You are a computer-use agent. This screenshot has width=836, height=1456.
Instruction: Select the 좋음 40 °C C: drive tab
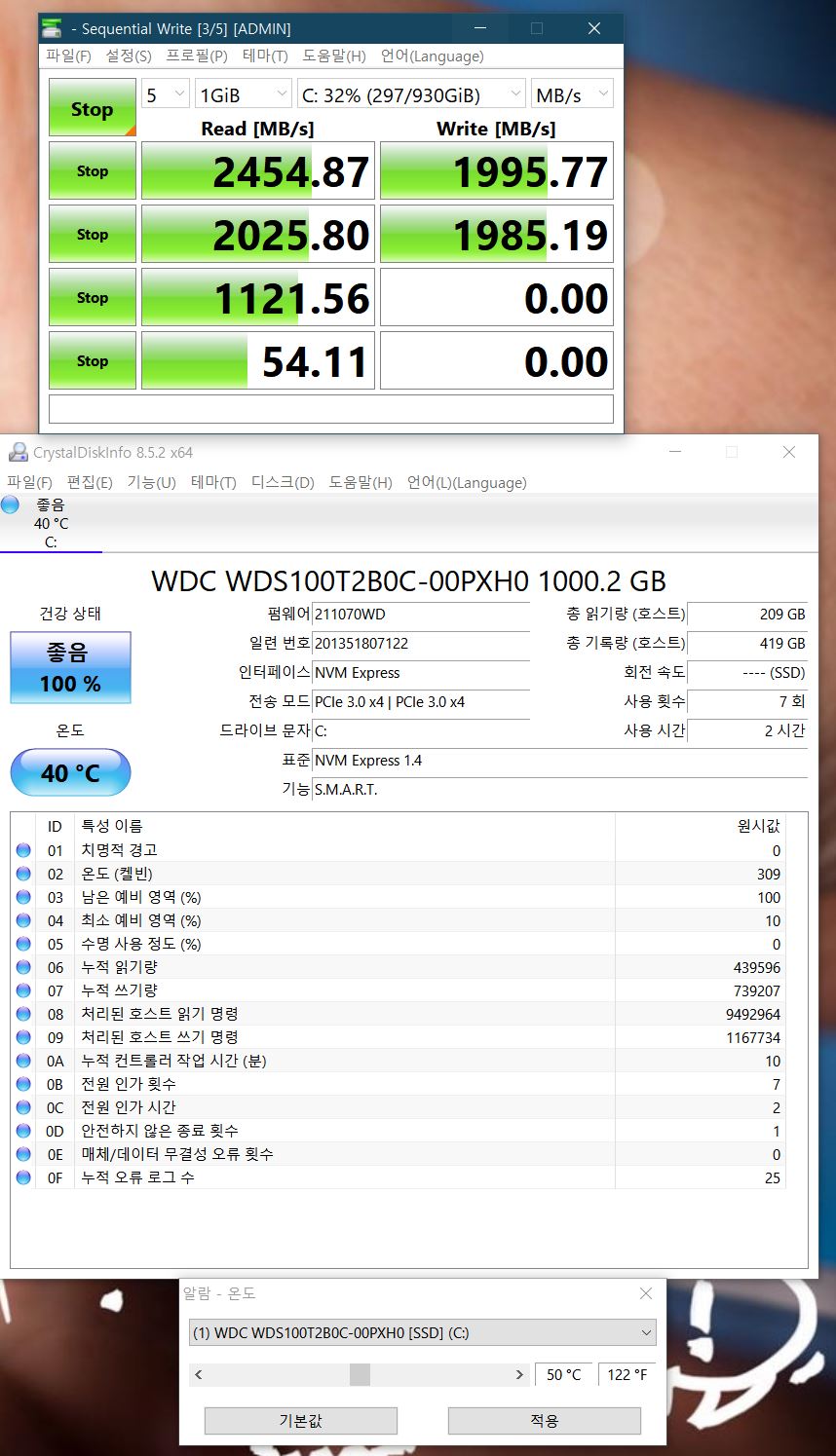click(51, 523)
